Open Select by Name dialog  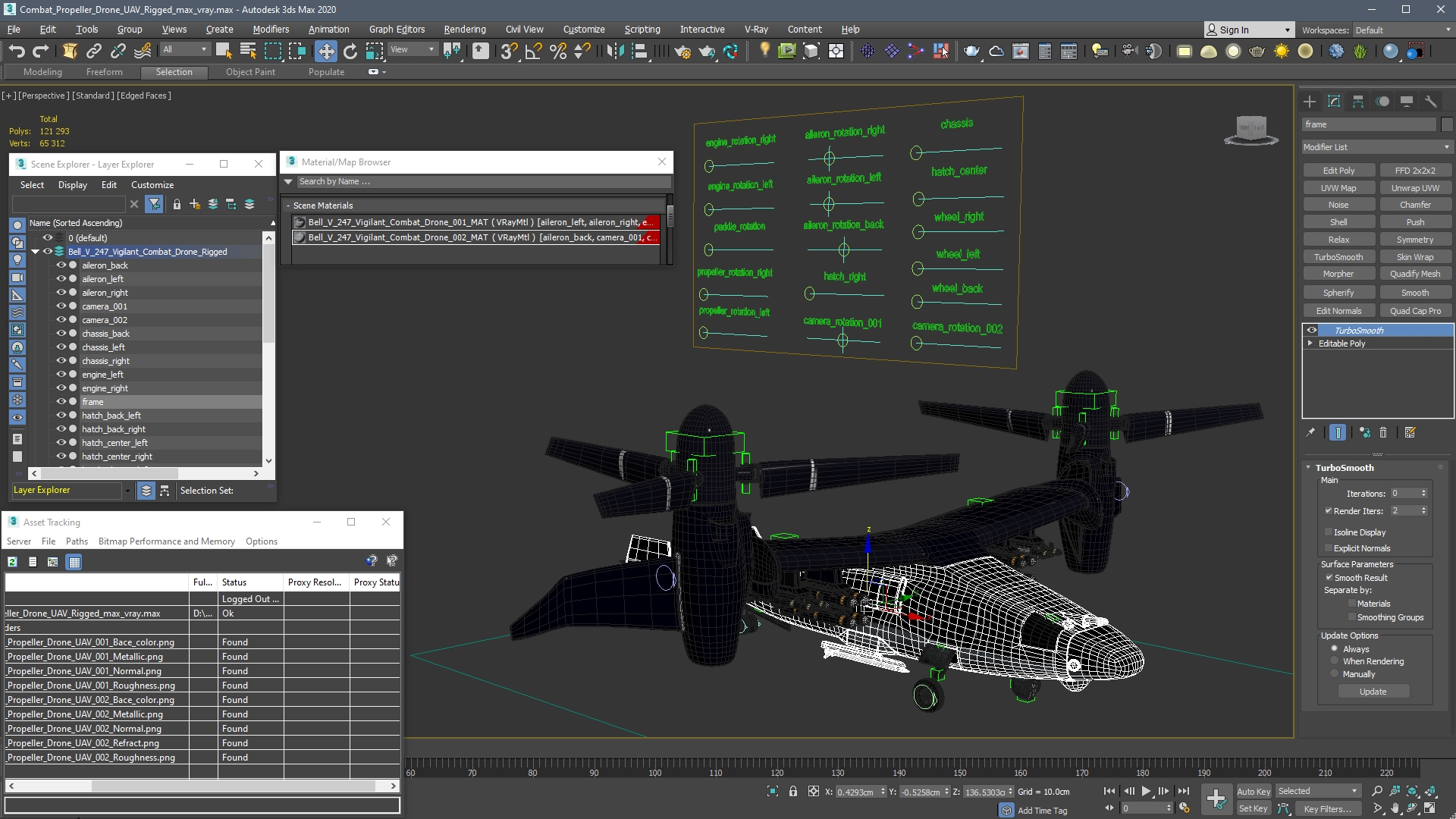click(248, 52)
